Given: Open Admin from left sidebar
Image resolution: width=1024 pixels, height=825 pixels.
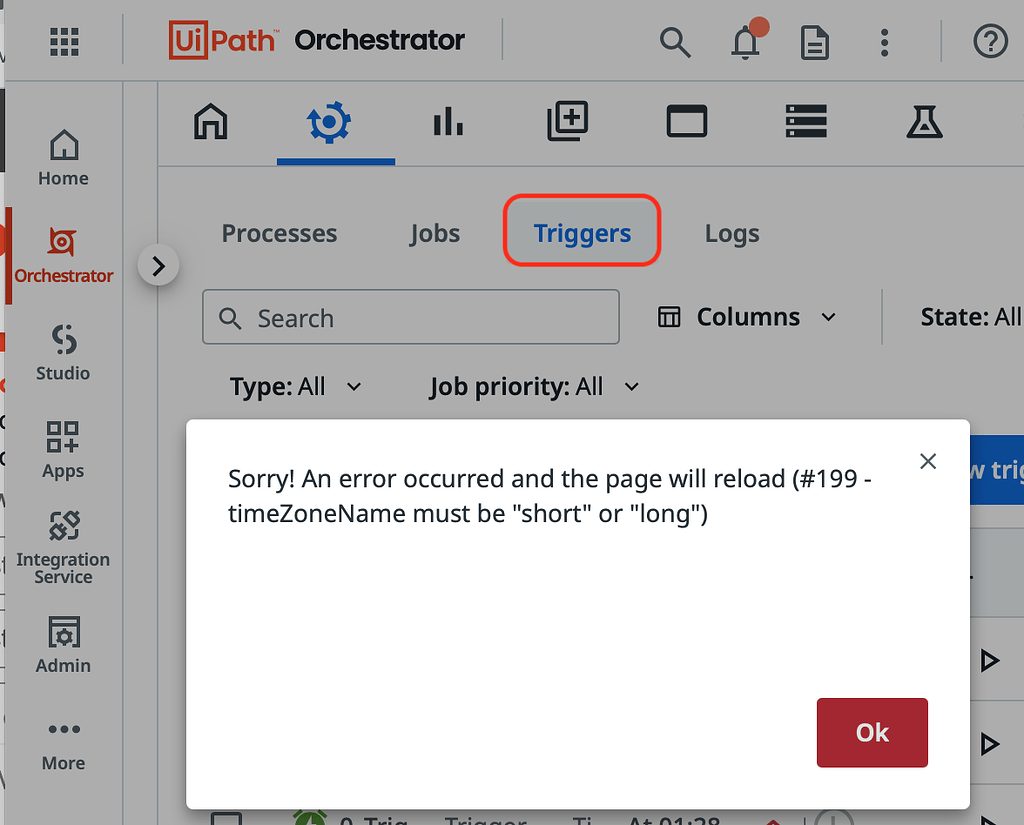Looking at the screenshot, I should pyautogui.click(x=63, y=645).
